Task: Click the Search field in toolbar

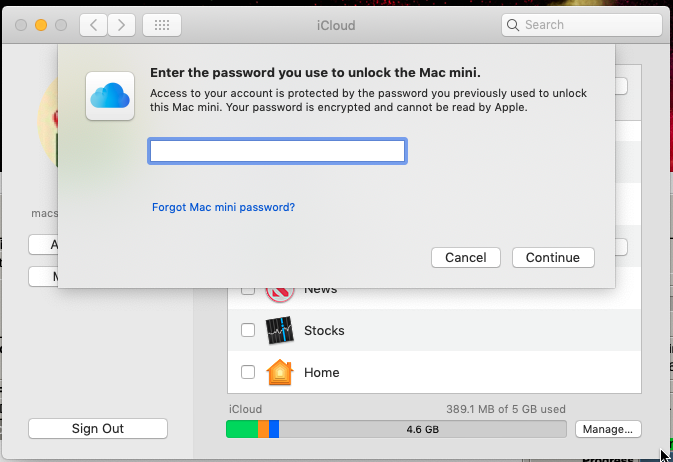Action: tap(585, 24)
